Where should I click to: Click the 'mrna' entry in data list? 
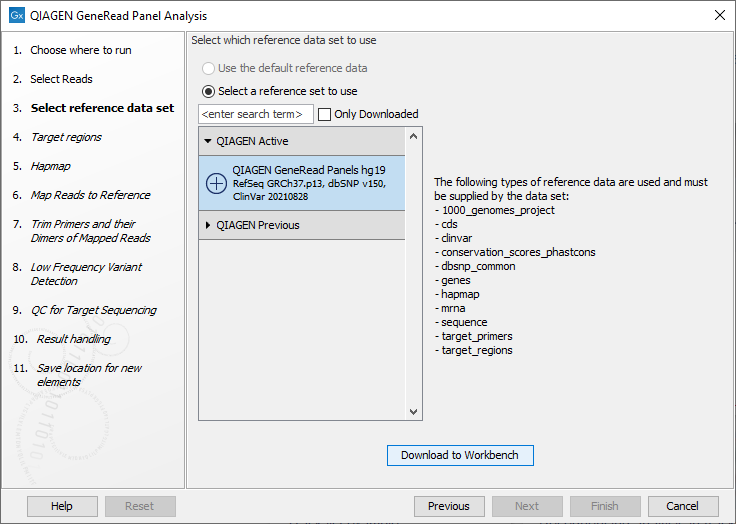pyautogui.click(x=453, y=308)
